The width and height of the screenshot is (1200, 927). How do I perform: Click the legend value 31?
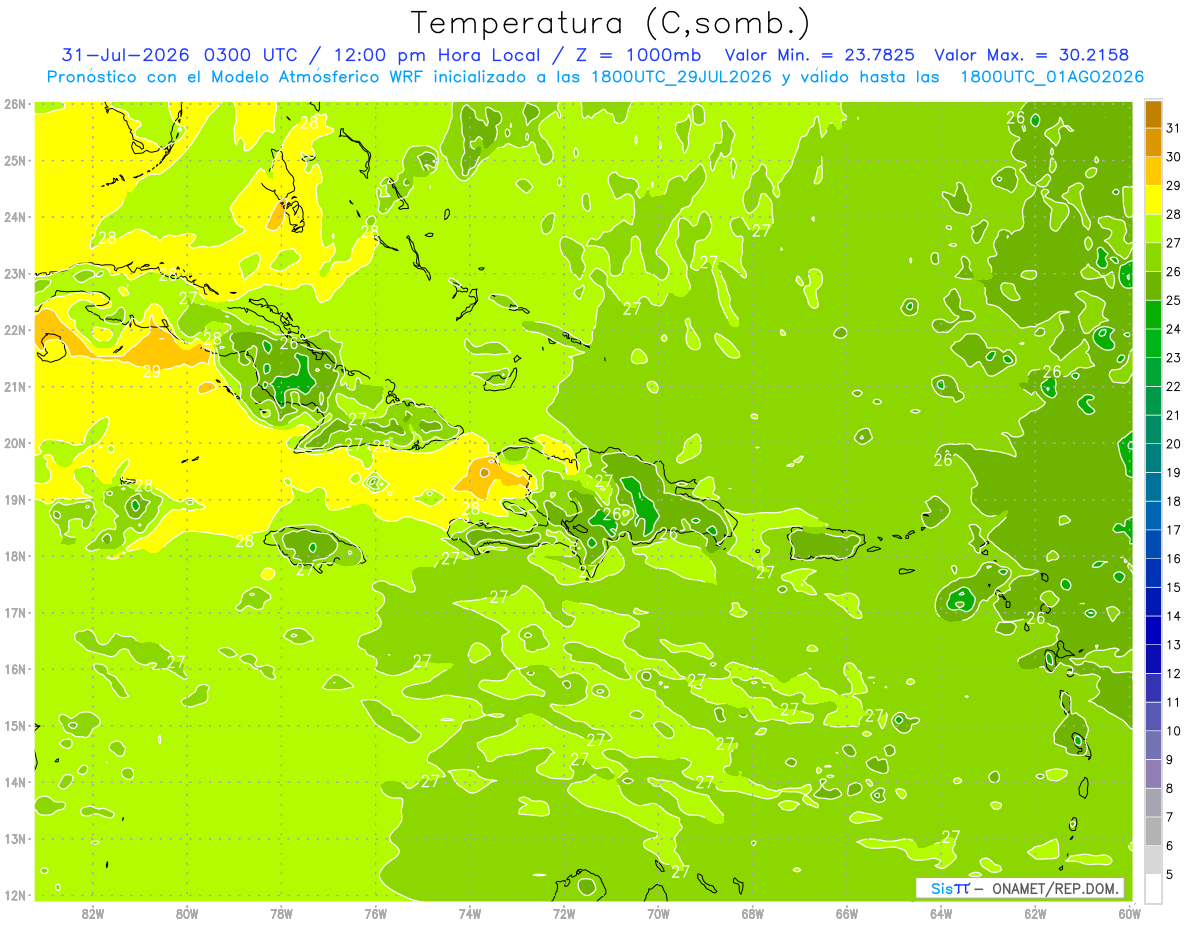[x=1174, y=127]
